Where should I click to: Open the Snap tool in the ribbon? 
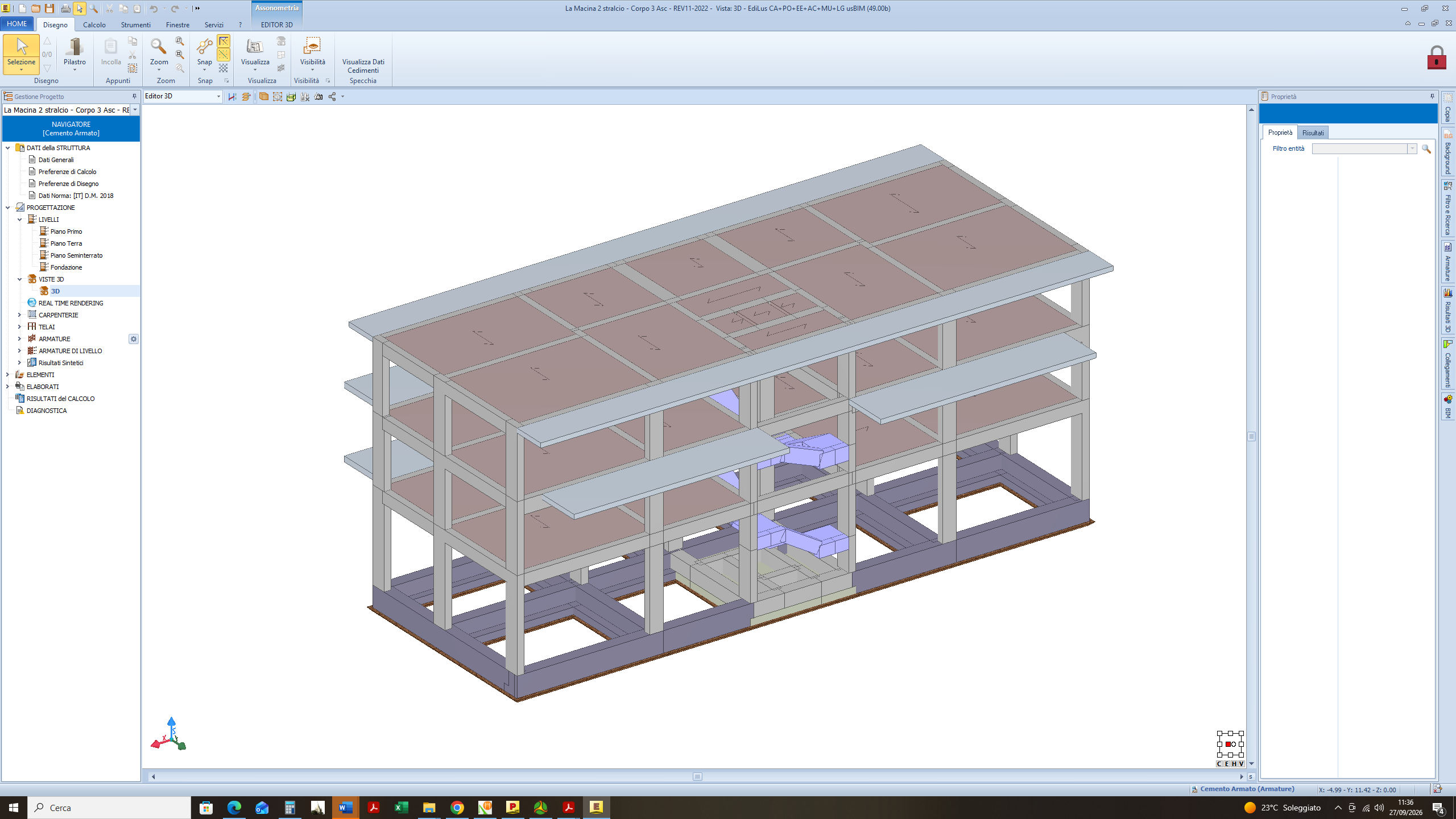(204, 53)
